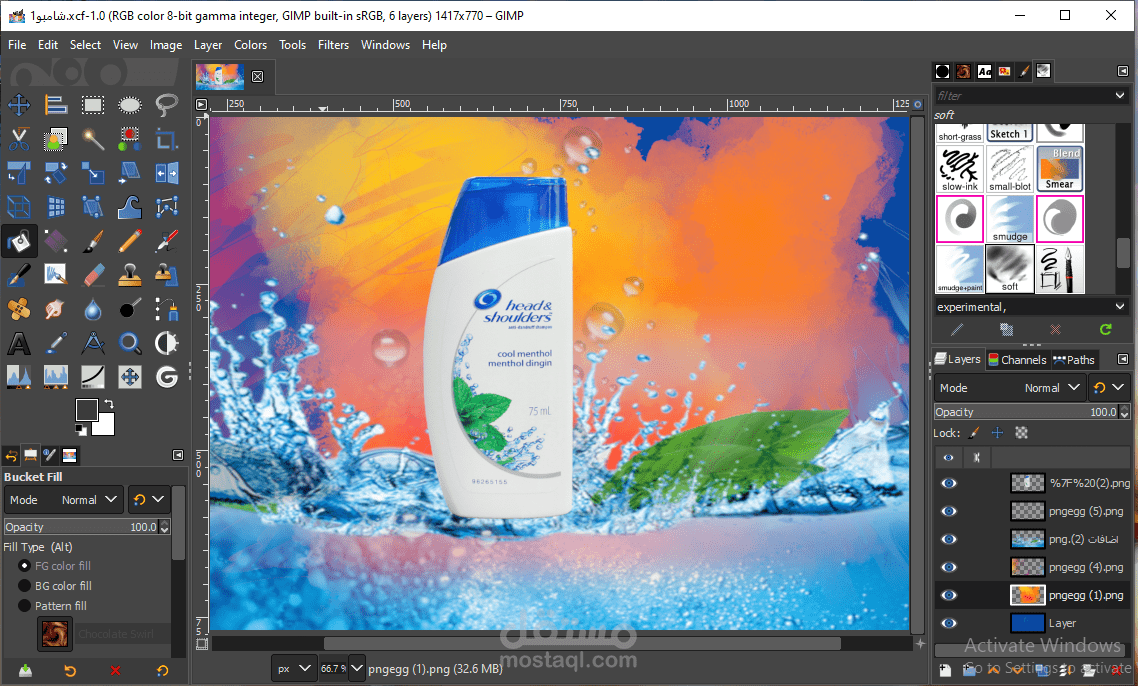
Task: Click the Edit brush pencil button
Action: pyautogui.click(x=957, y=330)
